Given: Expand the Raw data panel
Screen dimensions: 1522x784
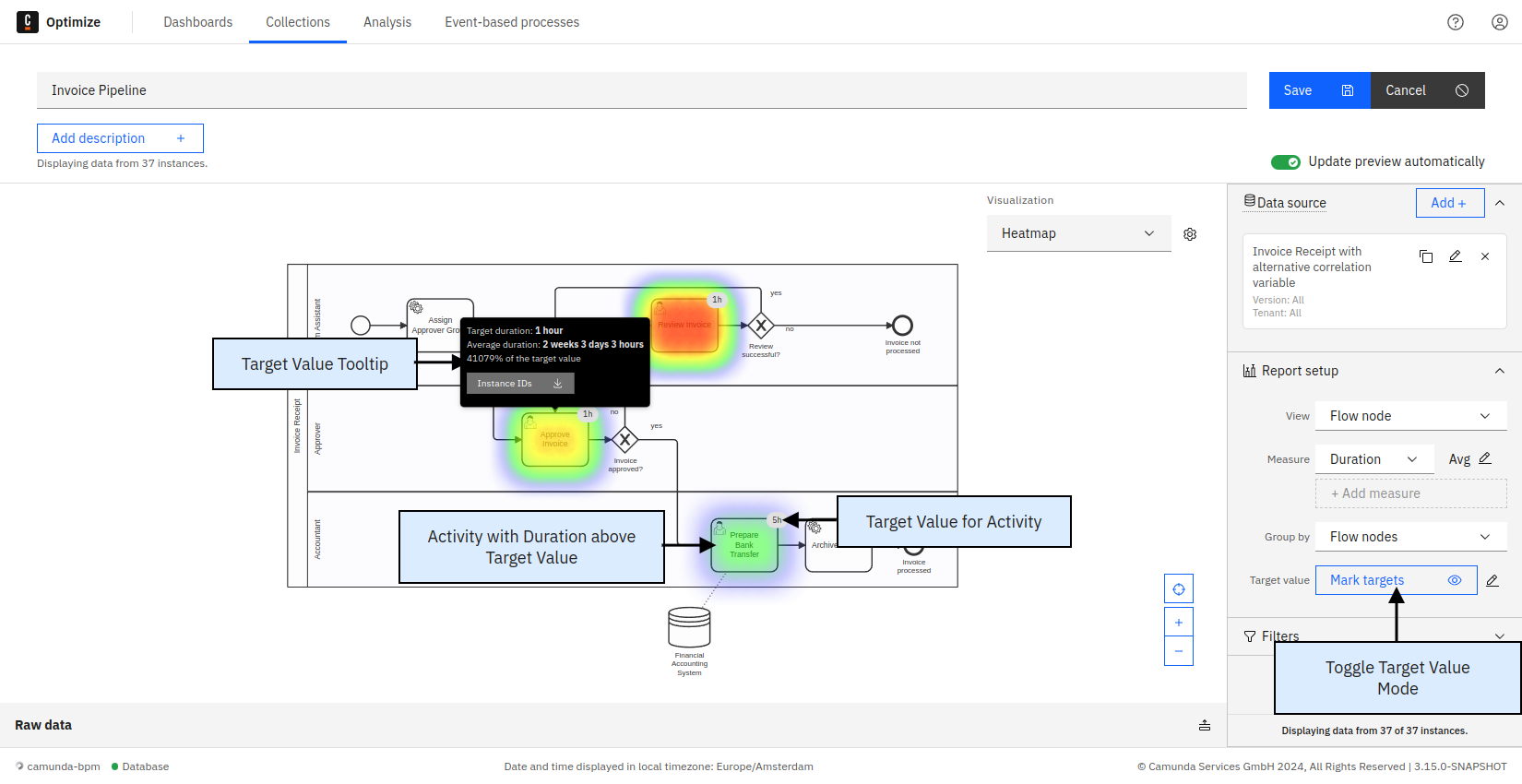Looking at the screenshot, I should [1205, 725].
